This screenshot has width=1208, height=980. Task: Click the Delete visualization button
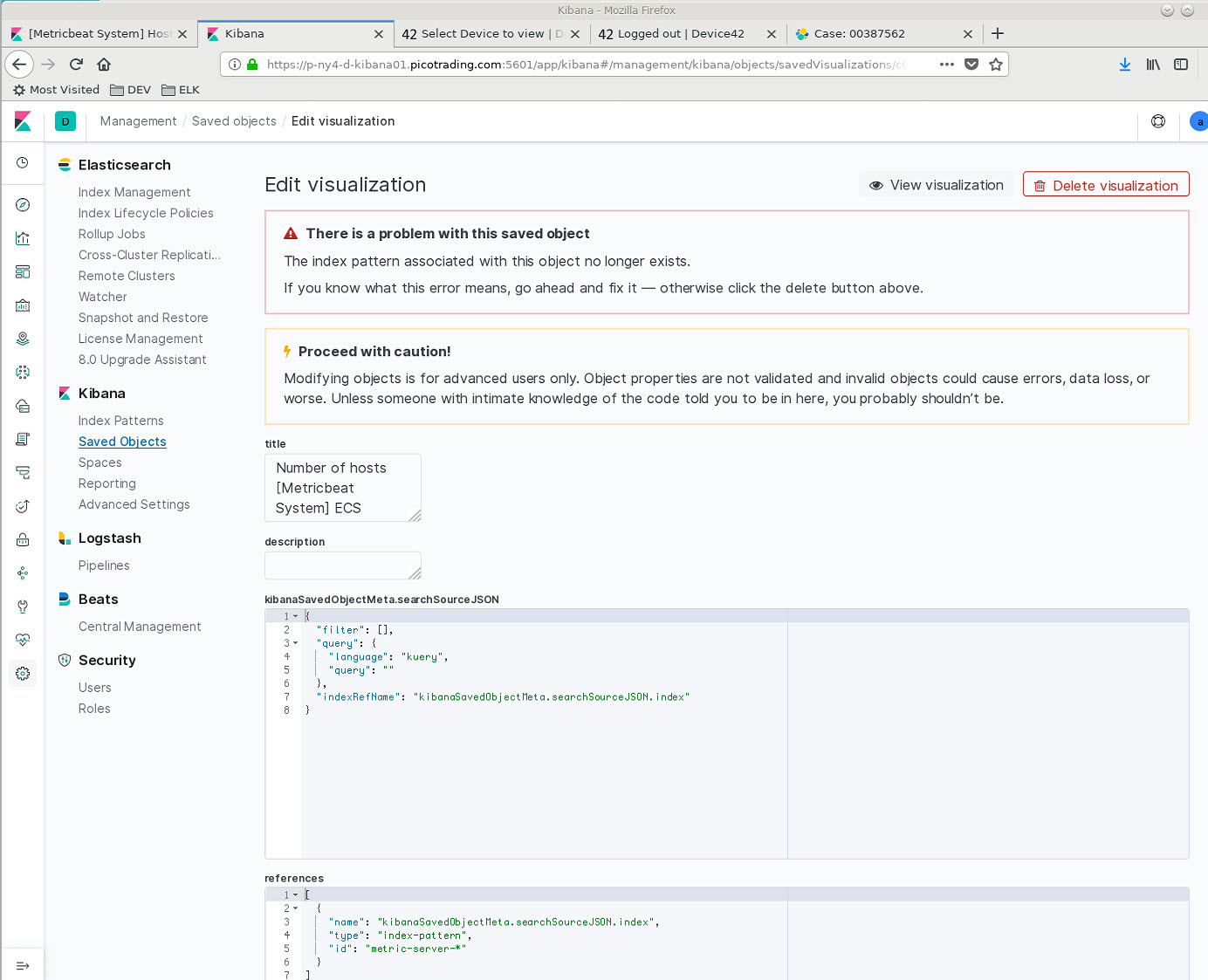pos(1106,185)
